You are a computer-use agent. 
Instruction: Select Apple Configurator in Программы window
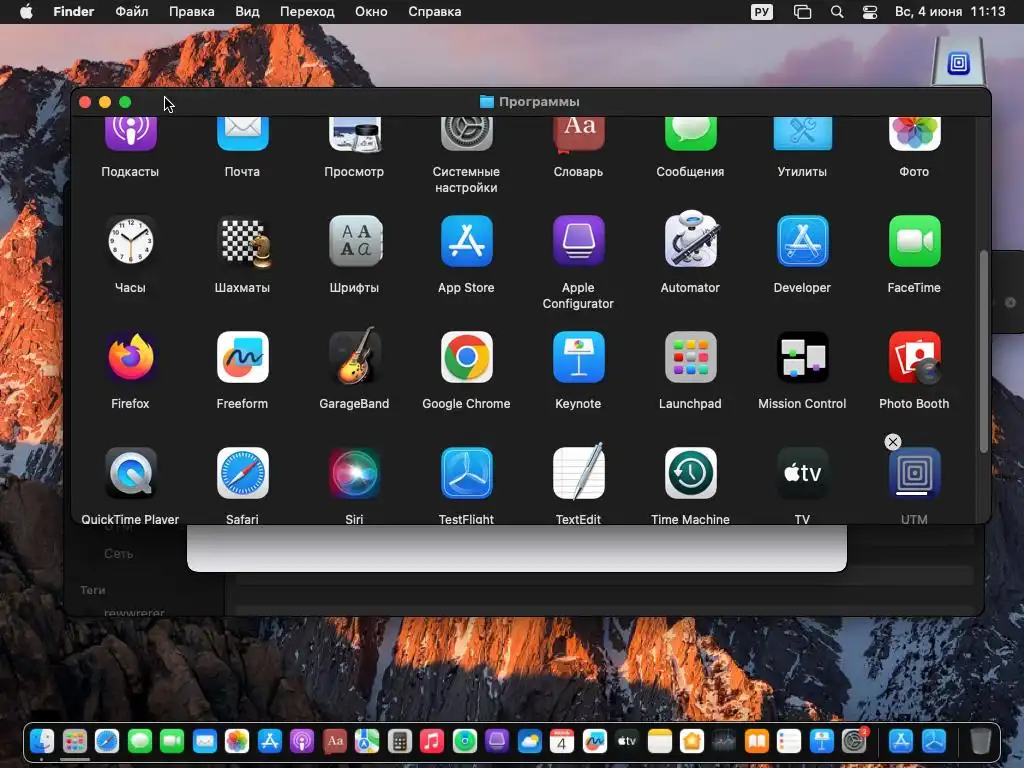click(579, 242)
